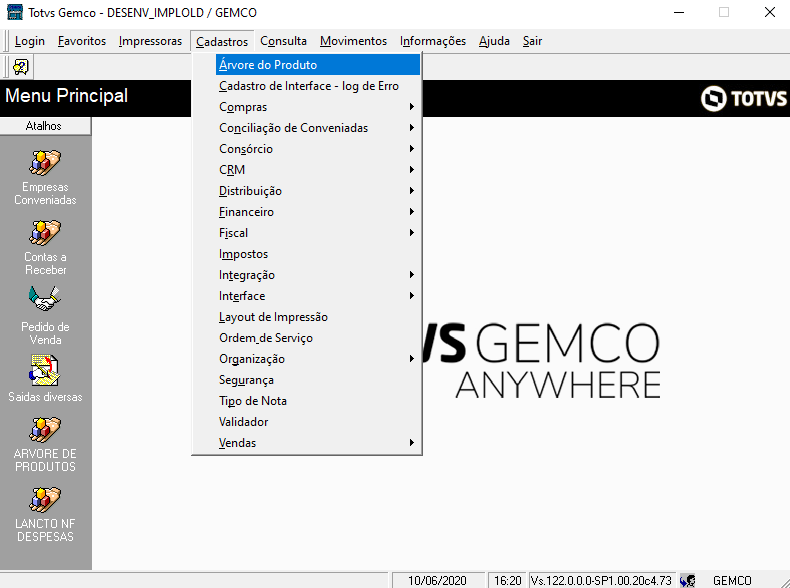Click the version Vs.122.0.0.0-SP1.00.20c4.73 status text
The height and width of the screenshot is (588, 790).
point(601,581)
